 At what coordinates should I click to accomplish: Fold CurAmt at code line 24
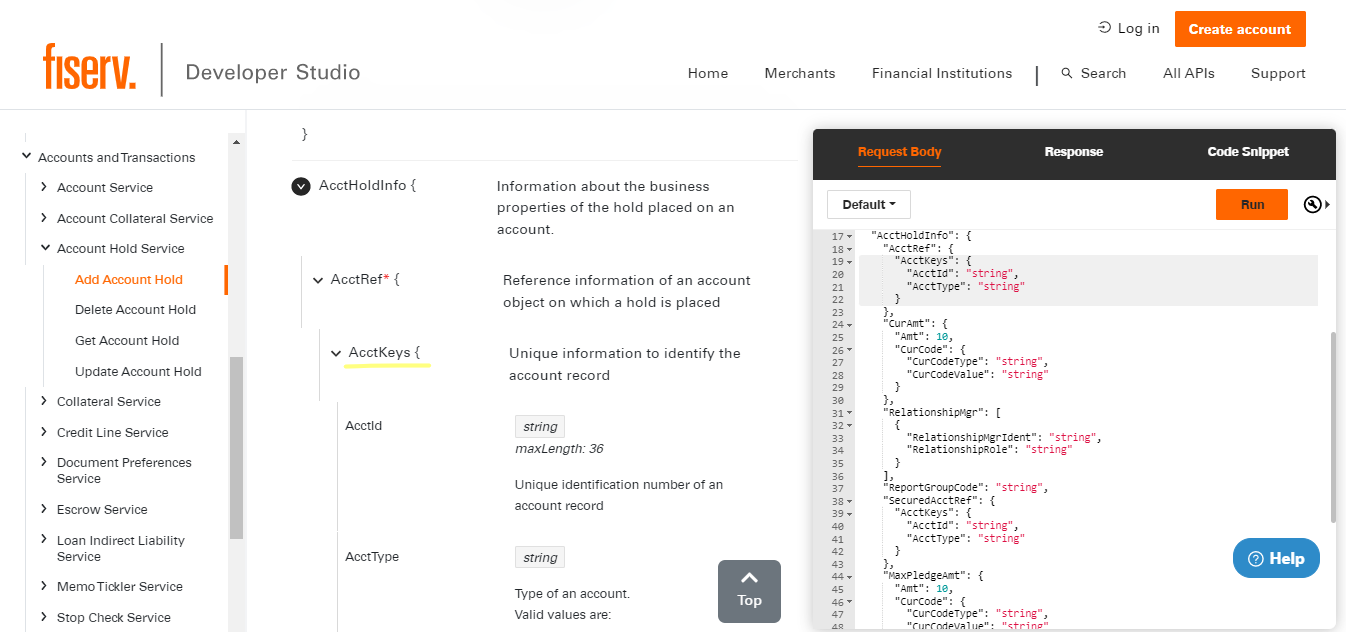(850, 325)
